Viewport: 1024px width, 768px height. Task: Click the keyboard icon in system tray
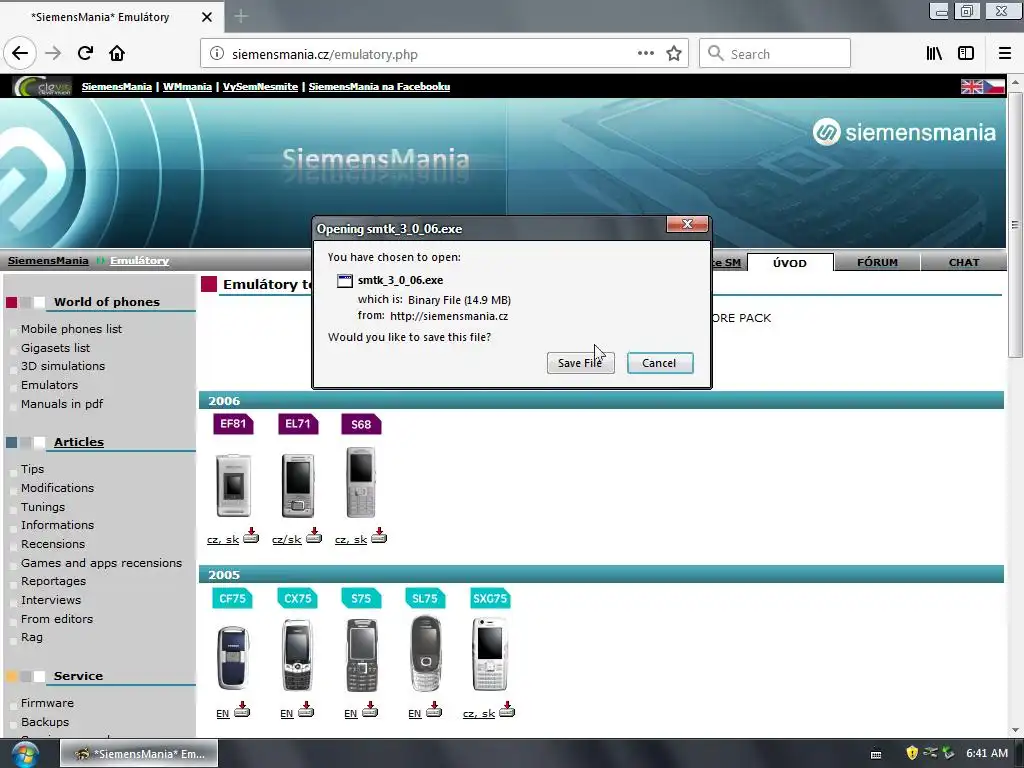tap(876, 754)
